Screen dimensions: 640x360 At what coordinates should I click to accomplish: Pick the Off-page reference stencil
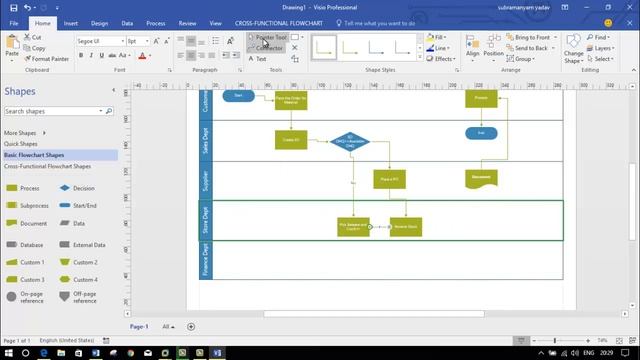pyautogui.click(x=78, y=297)
